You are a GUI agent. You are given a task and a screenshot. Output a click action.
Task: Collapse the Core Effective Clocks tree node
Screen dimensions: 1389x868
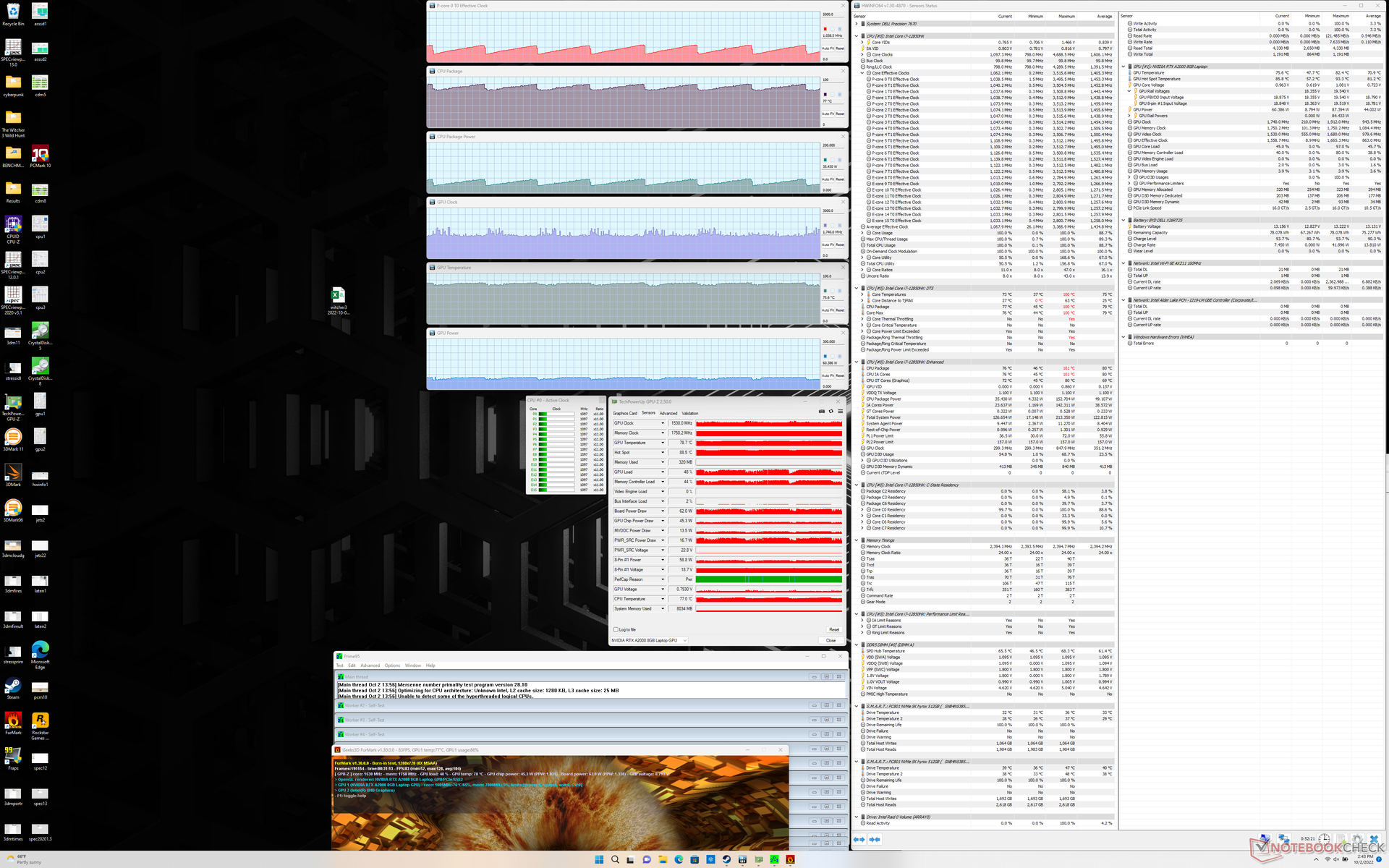(x=862, y=73)
